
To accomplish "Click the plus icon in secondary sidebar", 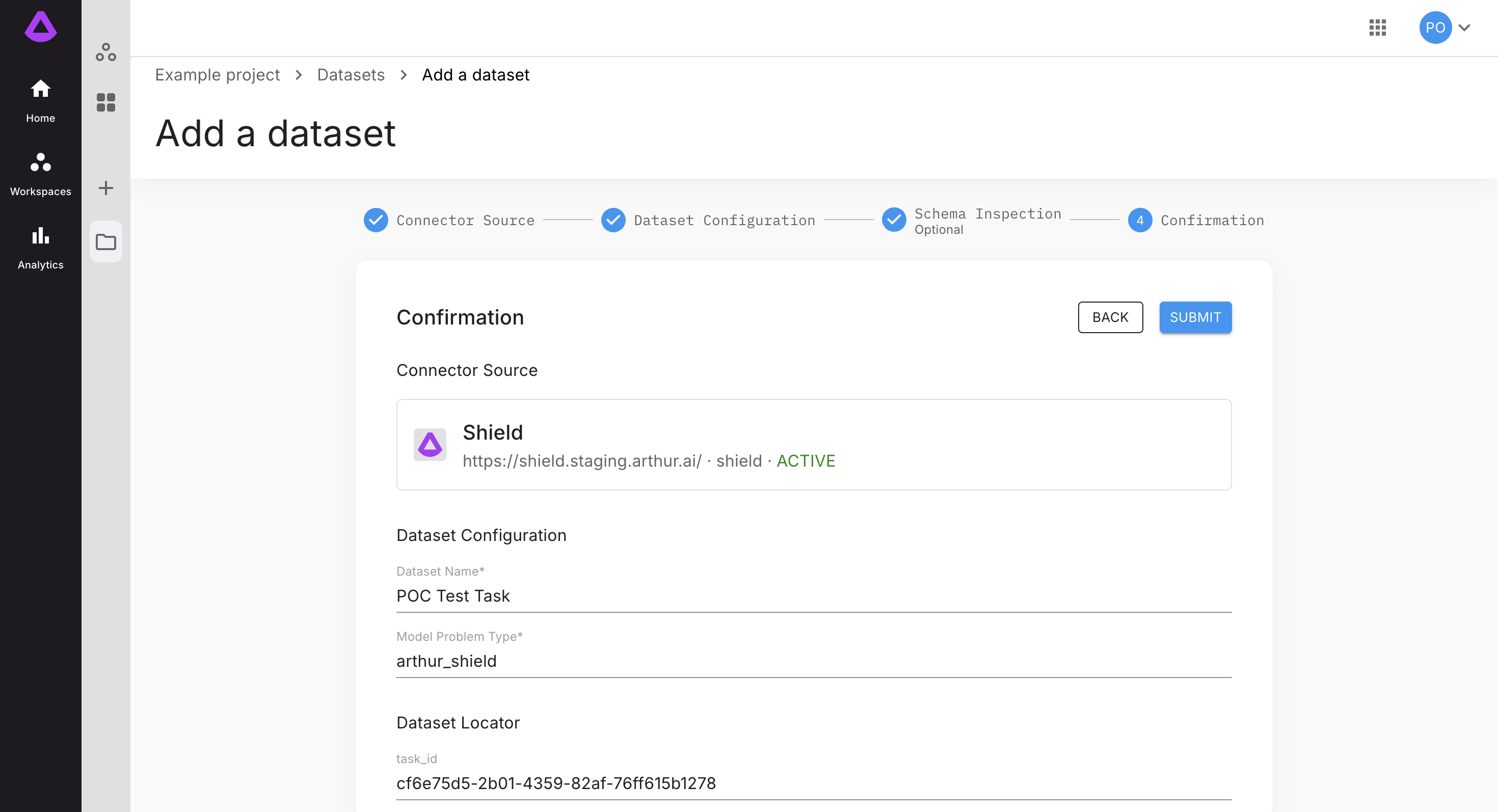I will click(x=106, y=188).
